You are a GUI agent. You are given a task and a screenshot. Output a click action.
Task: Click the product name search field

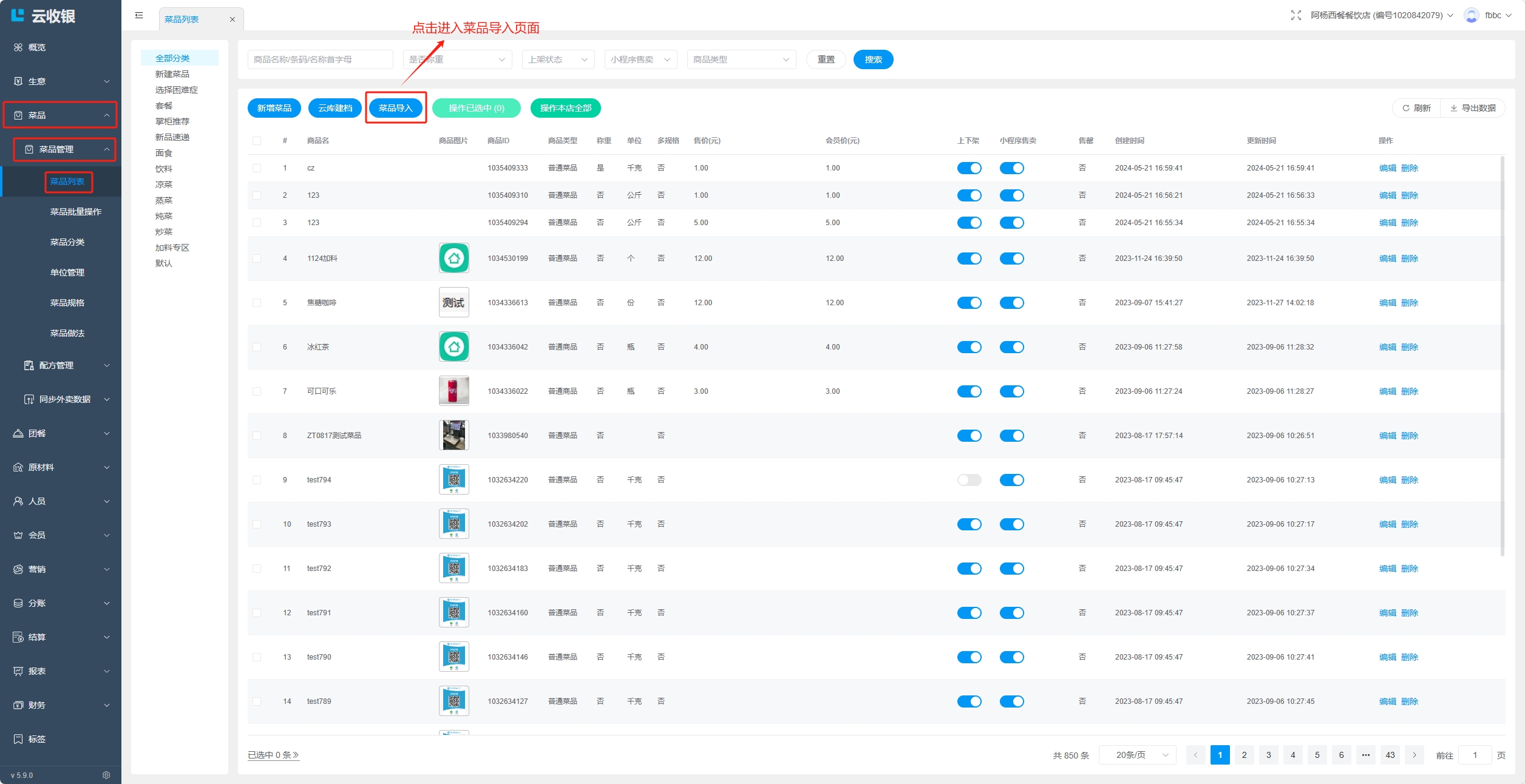click(x=320, y=59)
